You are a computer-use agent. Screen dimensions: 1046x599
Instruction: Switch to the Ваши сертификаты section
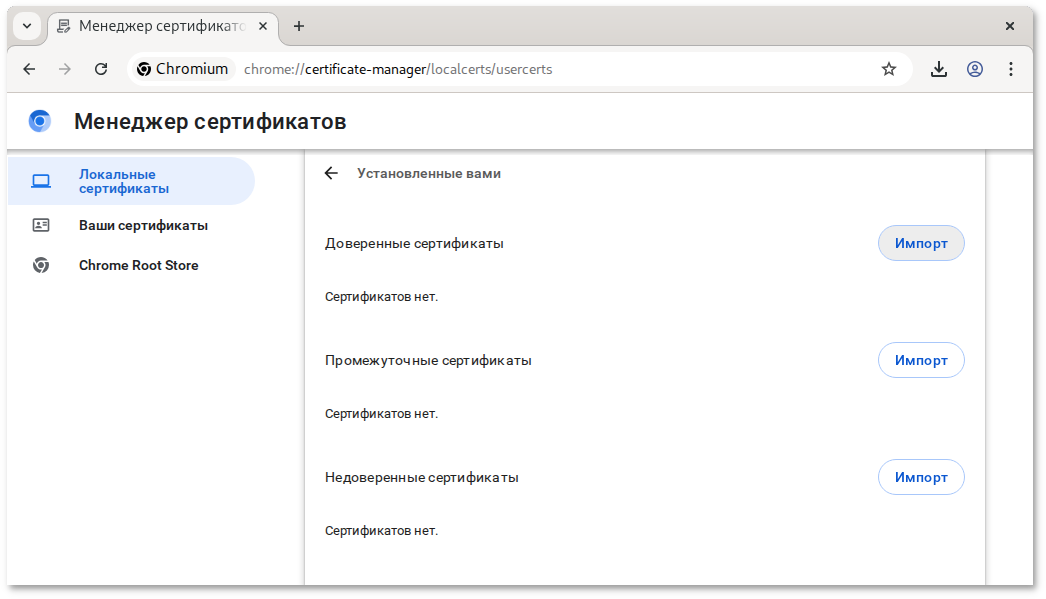[143, 225]
